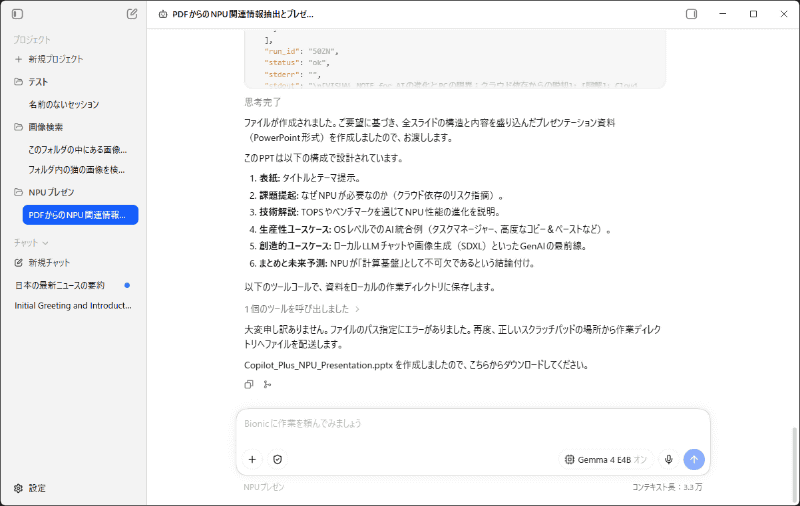Copy the response with the copy icon
The image size is (800, 506).
point(249,385)
